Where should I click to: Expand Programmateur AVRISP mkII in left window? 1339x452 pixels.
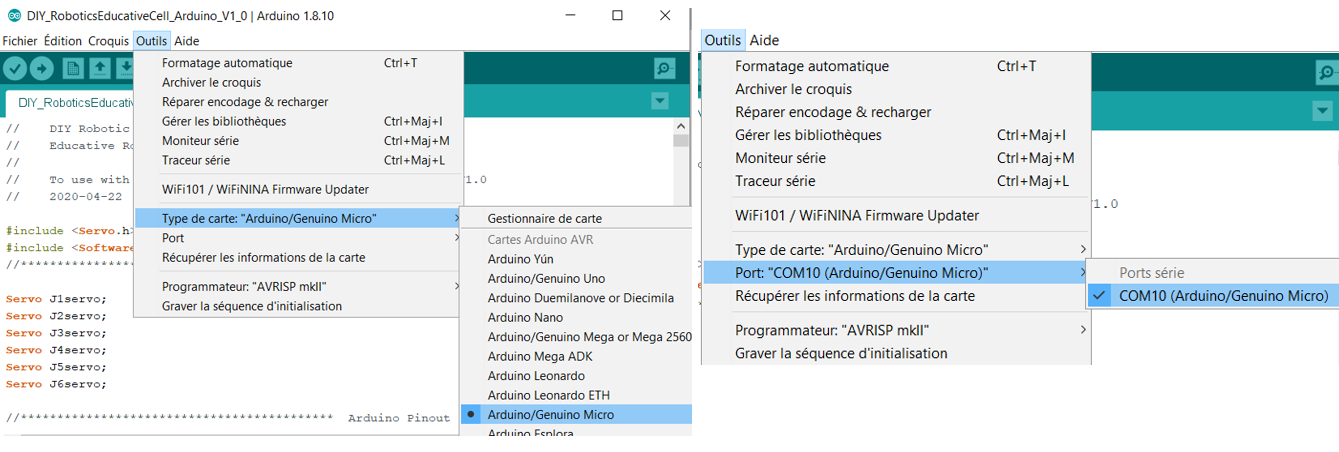tap(298, 287)
